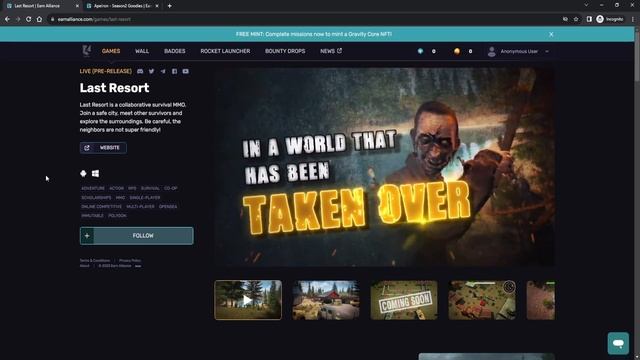
Task: Click the ONLINE COMPETITIVE tag
Action: click(101, 207)
